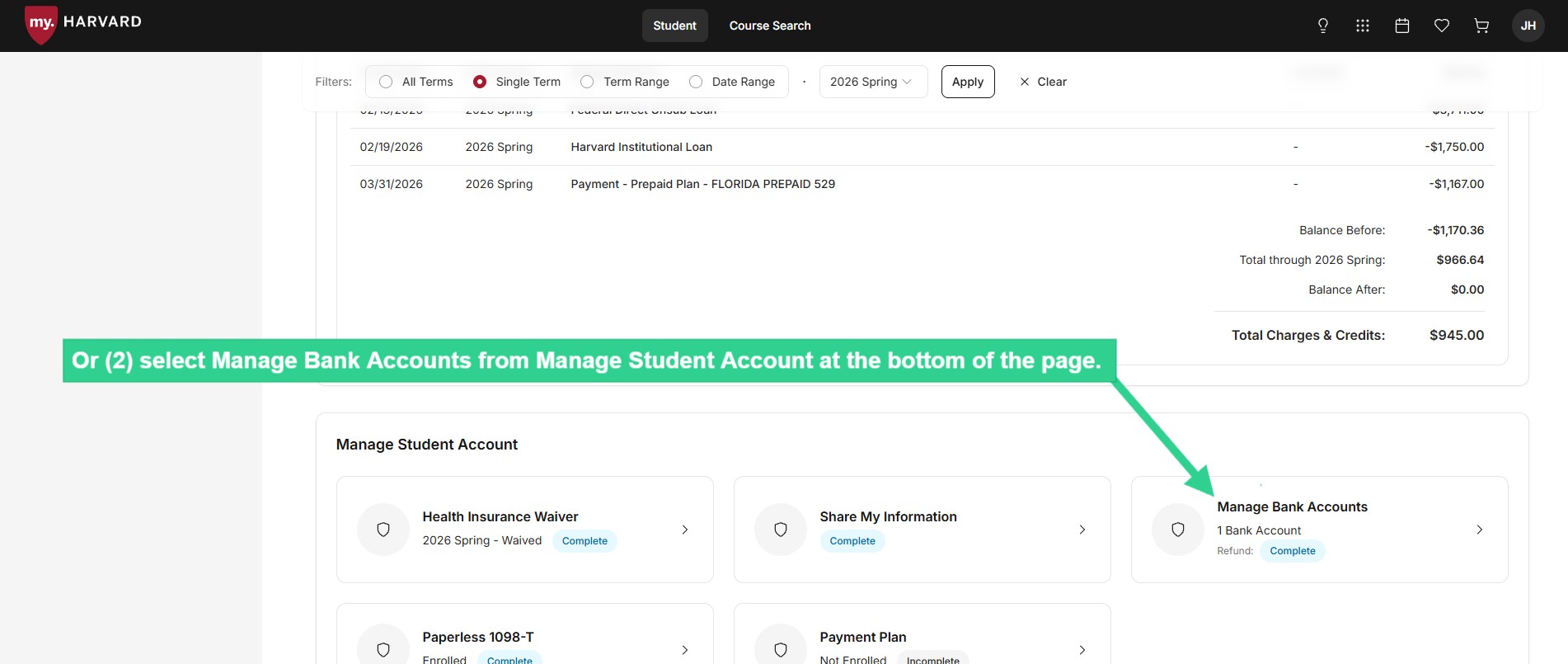Open the Paperless 1098-T title
This screenshot has width=1568, height=664.
[478, 637]
